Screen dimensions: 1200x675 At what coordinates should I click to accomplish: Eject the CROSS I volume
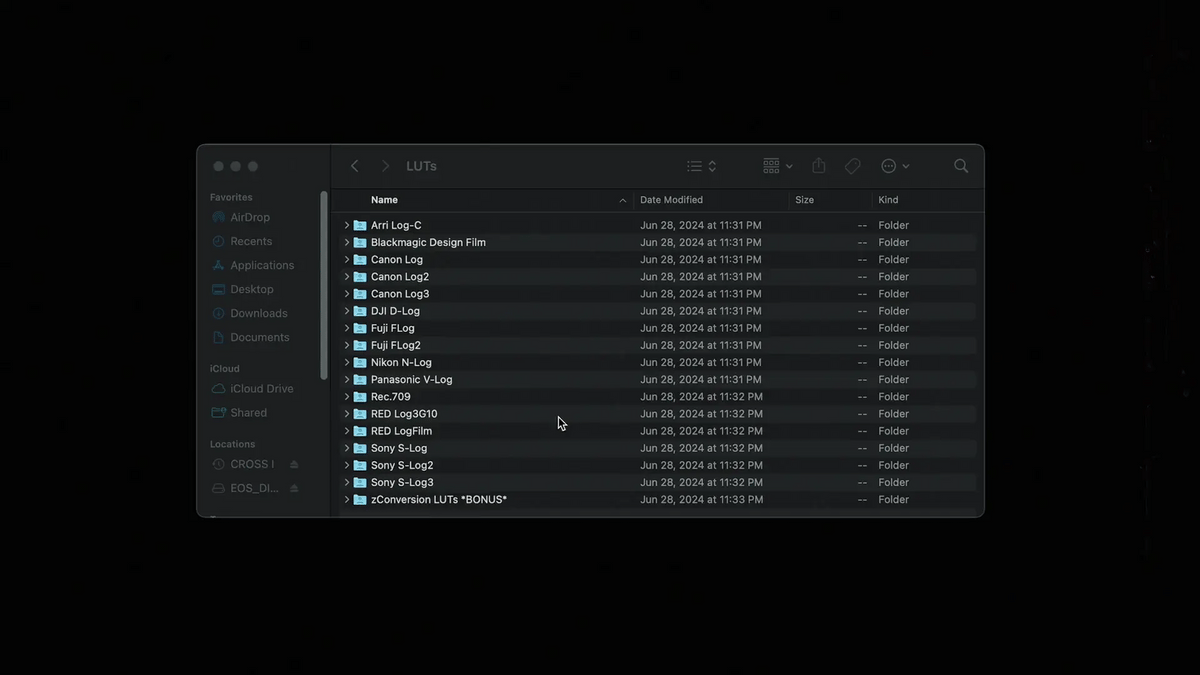pos(294,464)
